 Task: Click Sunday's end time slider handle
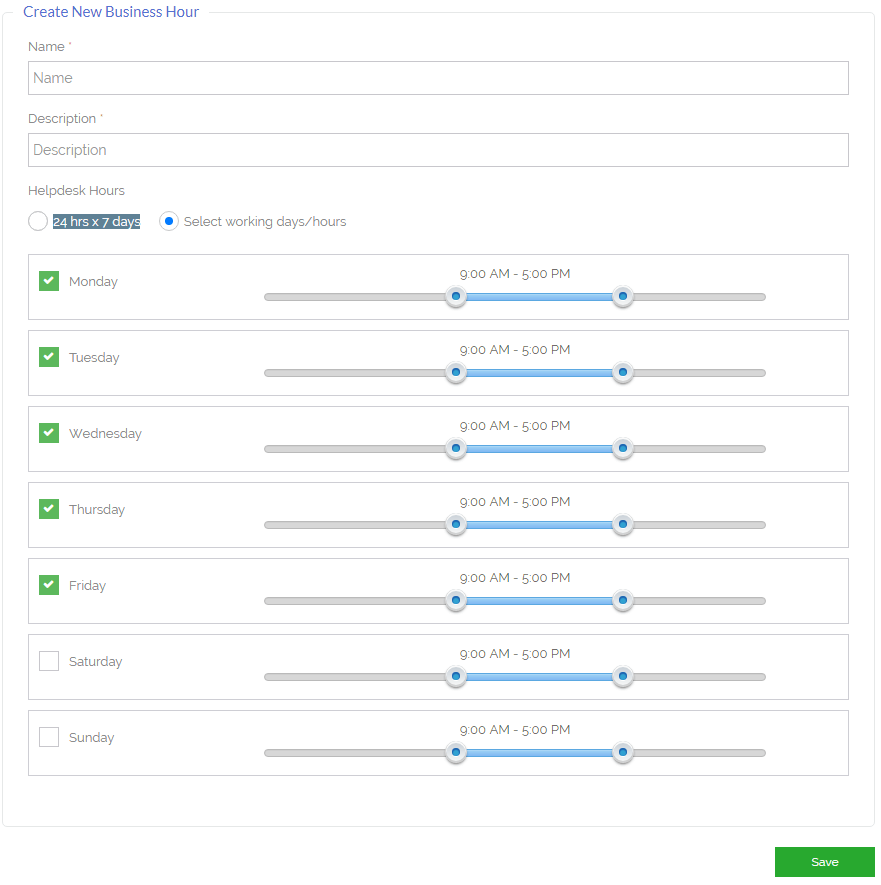pyautogui.click(x=623, y=752)
